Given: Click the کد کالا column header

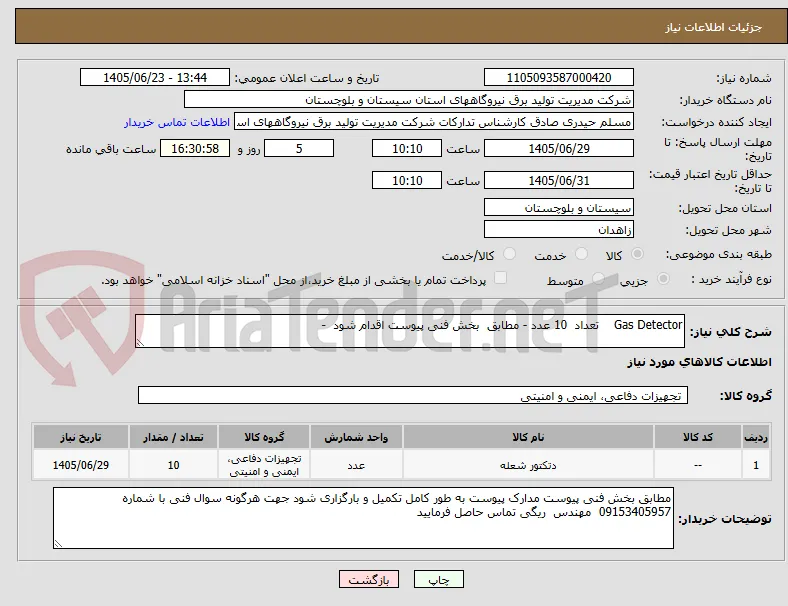Looking at the screenshot, I should click(x=698, y=437).
